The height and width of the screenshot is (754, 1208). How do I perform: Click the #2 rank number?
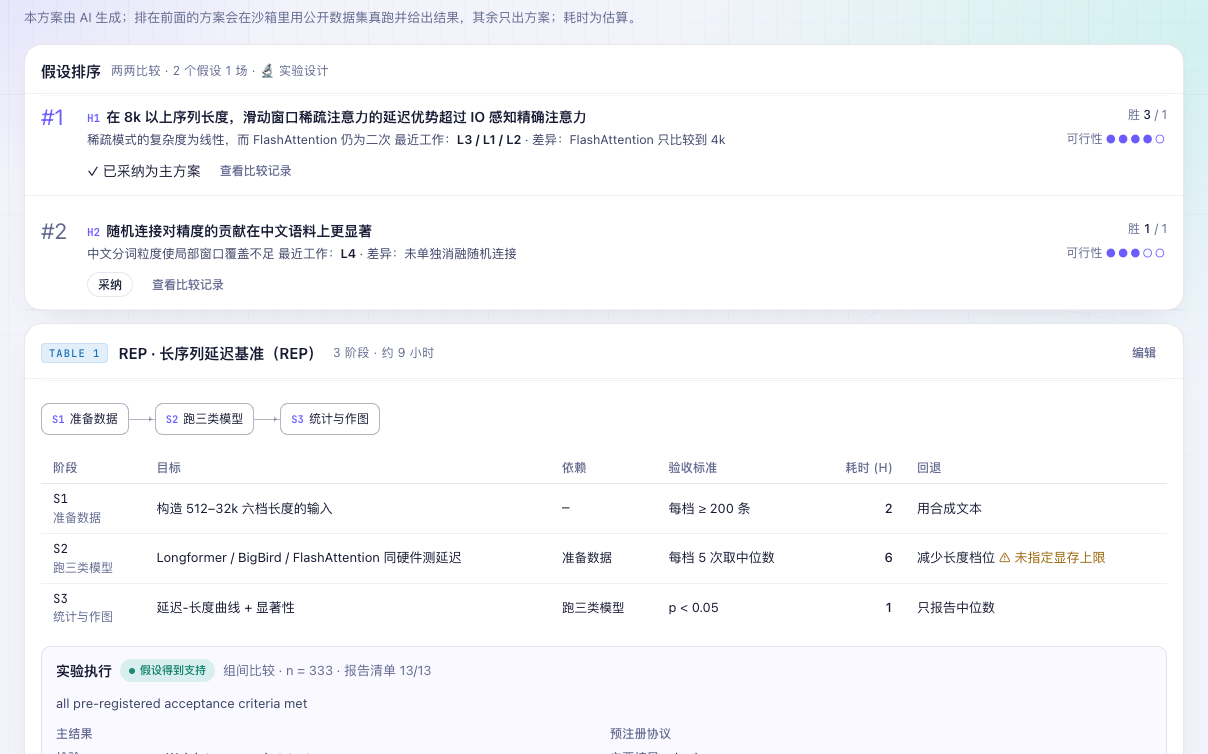(54, 232)
